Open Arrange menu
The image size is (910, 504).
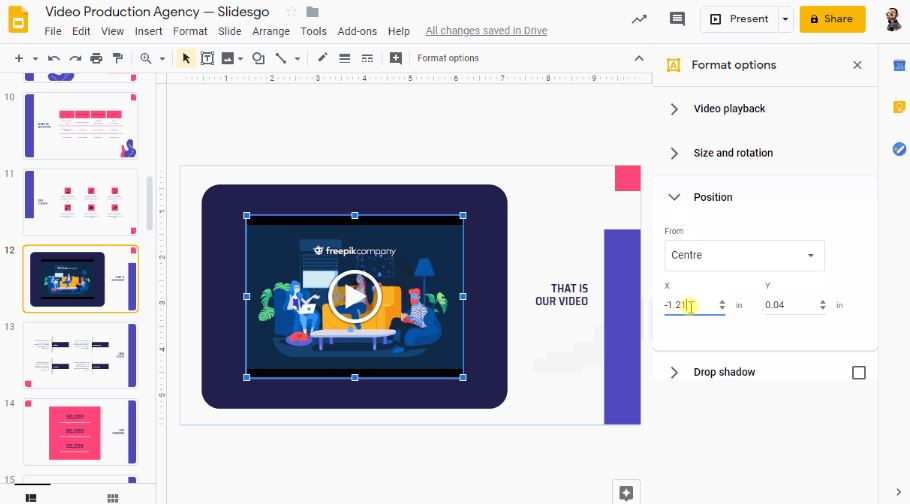pos(271,31)
